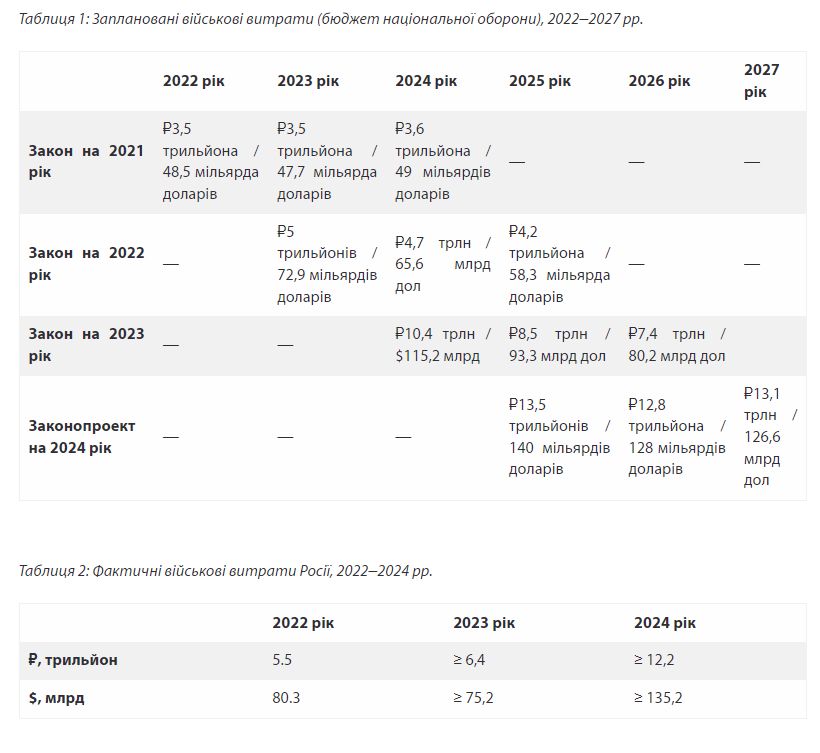Click the Table 2 caption on actual spending
This screenshot has width=820, height=753.
click(x=225, y=571)
